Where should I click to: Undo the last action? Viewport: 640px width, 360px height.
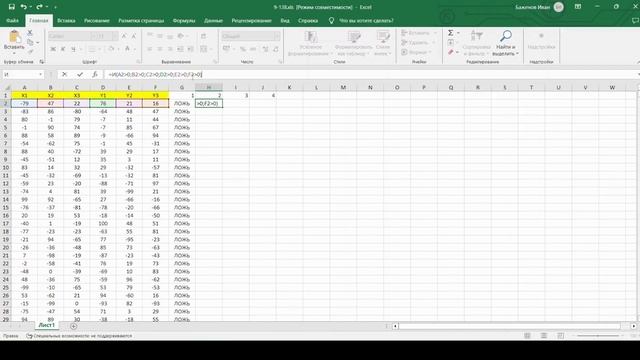[24, 7]
